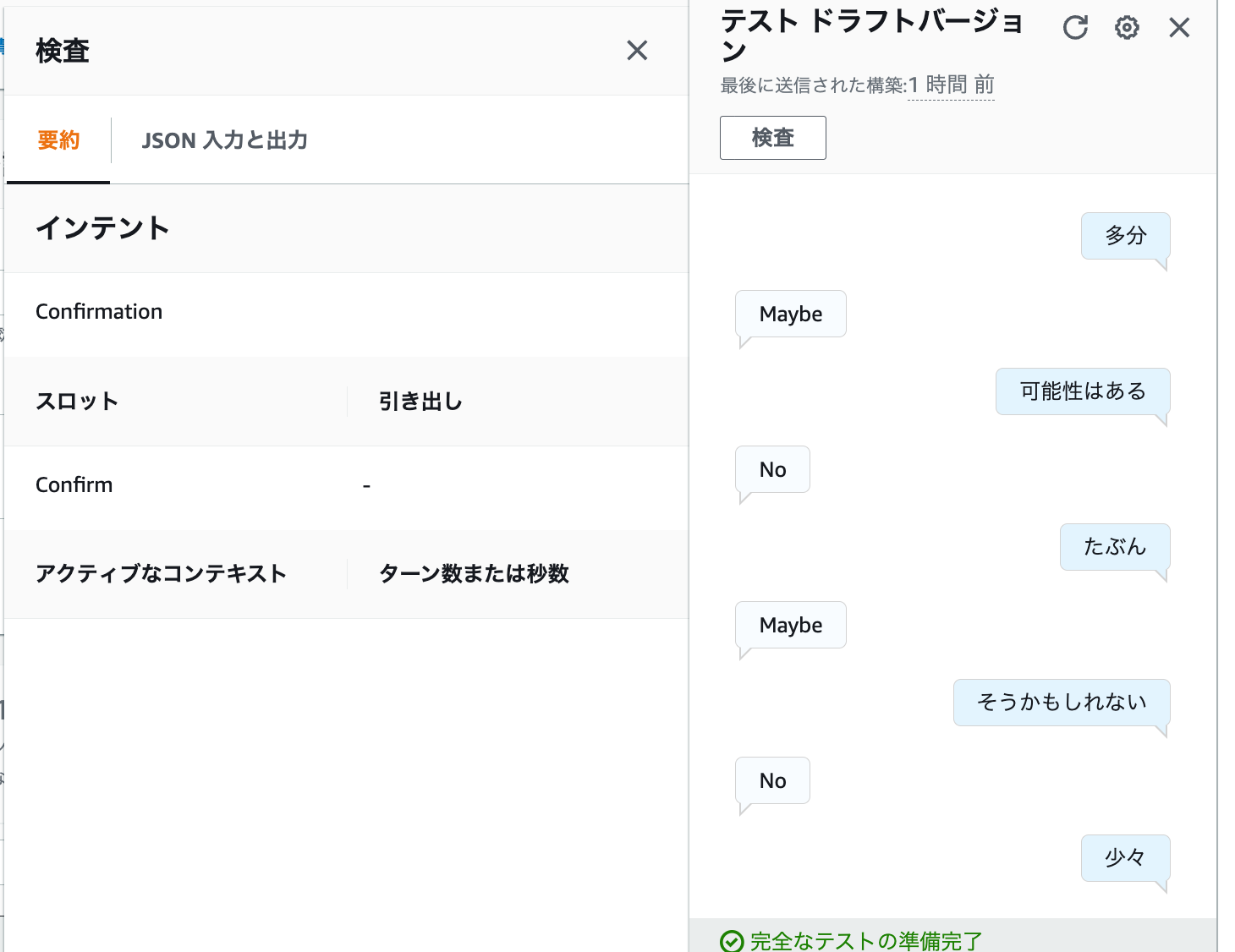The width and height of the screenshot is (1235, 952).
Task: Click the 1 時間 前 timestamp link
Action: (x=951, y=85)
